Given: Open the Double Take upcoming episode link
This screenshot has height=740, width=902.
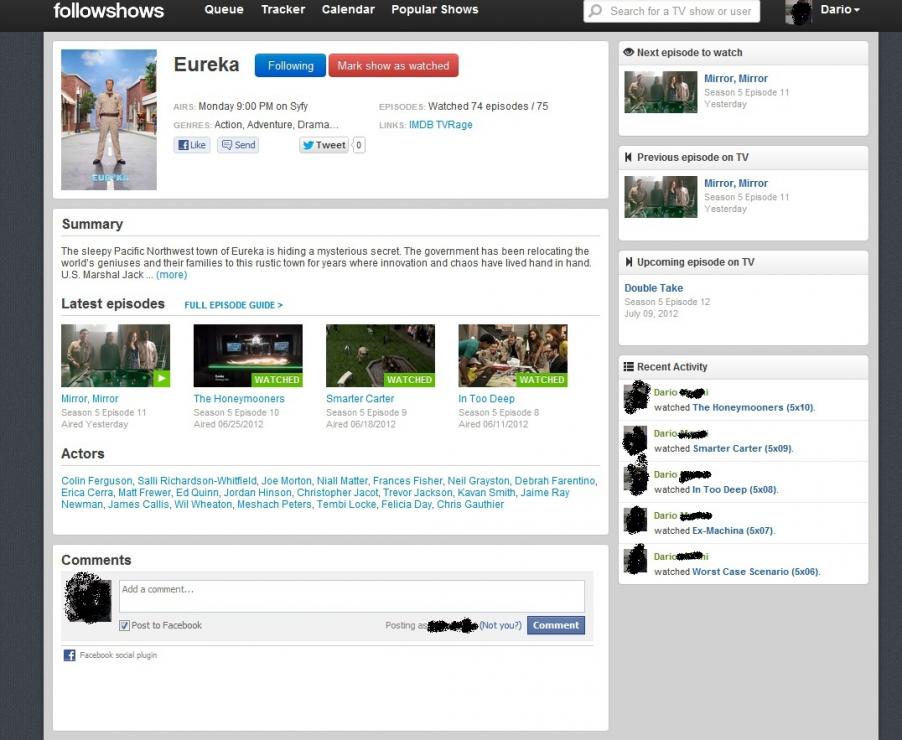Looking at the screenshot, I should click(x=653, y=288).
